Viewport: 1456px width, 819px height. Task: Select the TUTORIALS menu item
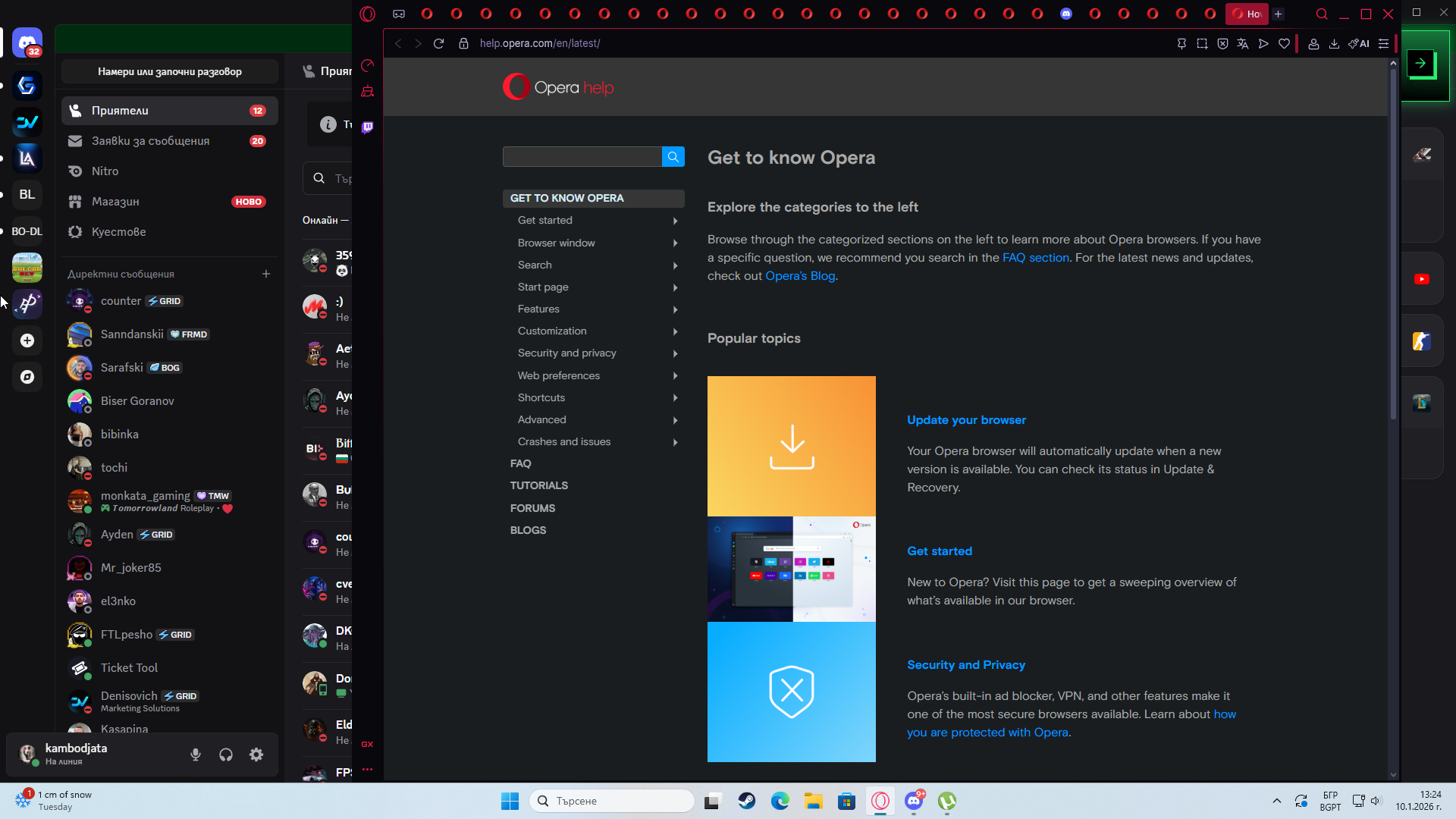tap(538, 485)
